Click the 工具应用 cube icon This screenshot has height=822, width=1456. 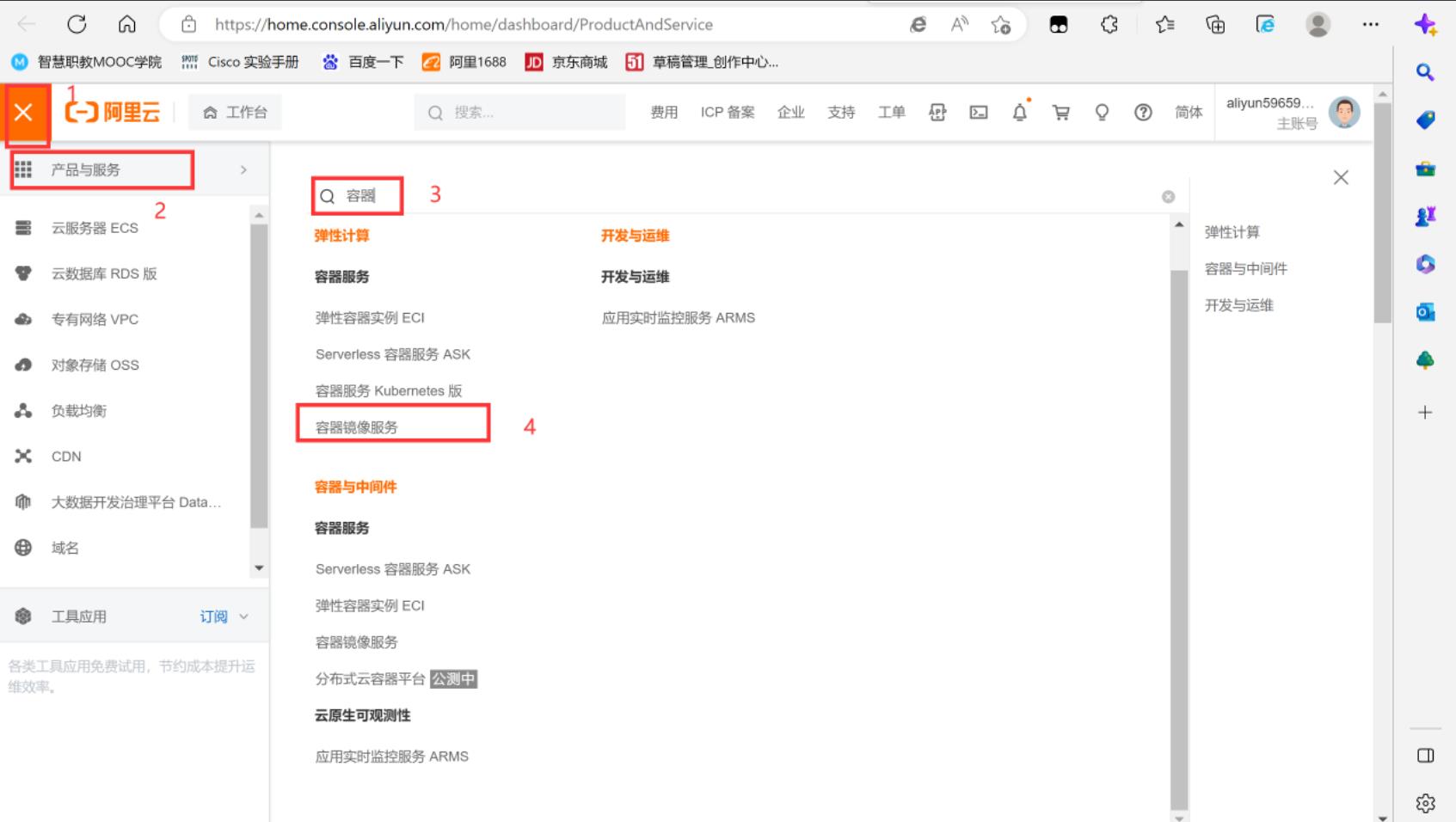coord(23,616)
